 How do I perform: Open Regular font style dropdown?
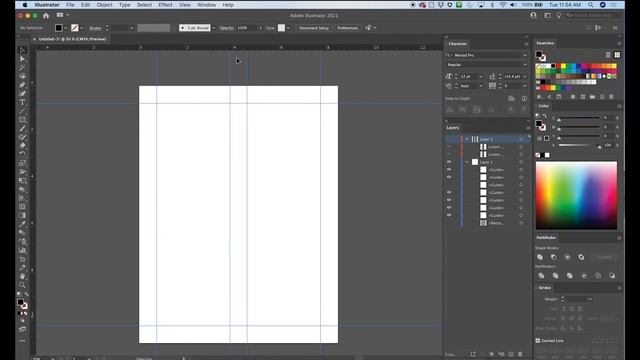click(525, 65)
